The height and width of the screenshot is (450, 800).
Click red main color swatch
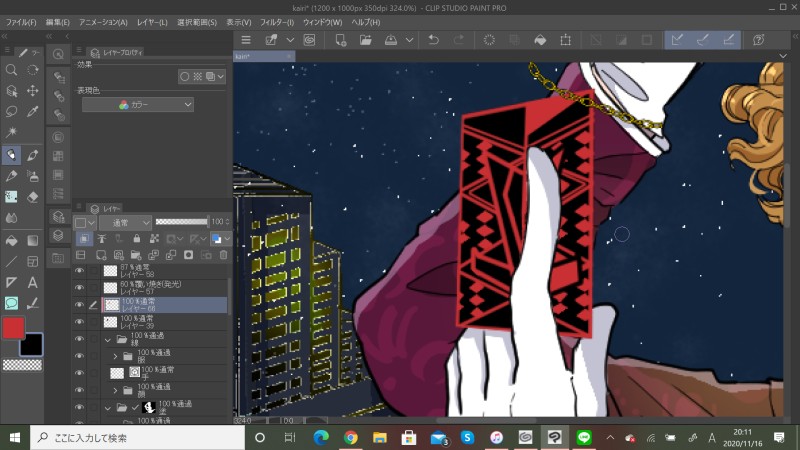point(13,328)
